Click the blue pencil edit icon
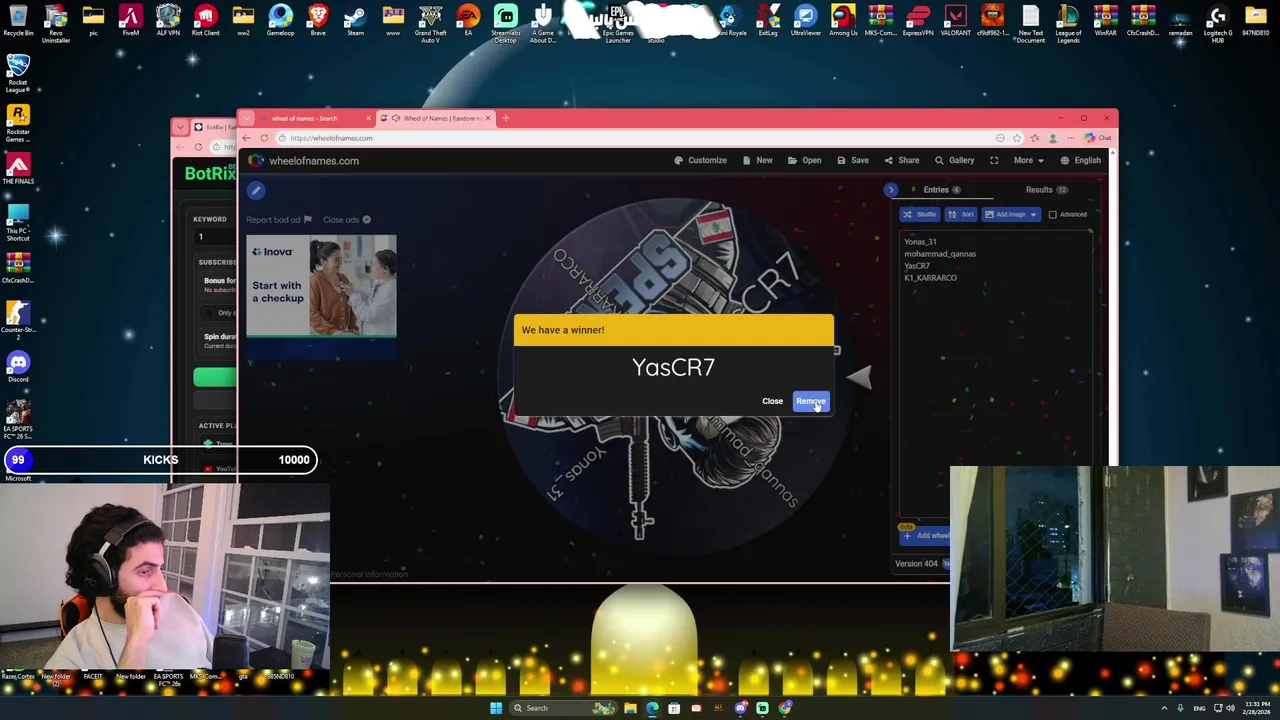Screen dimensions: 1280x720 [256, 190]
